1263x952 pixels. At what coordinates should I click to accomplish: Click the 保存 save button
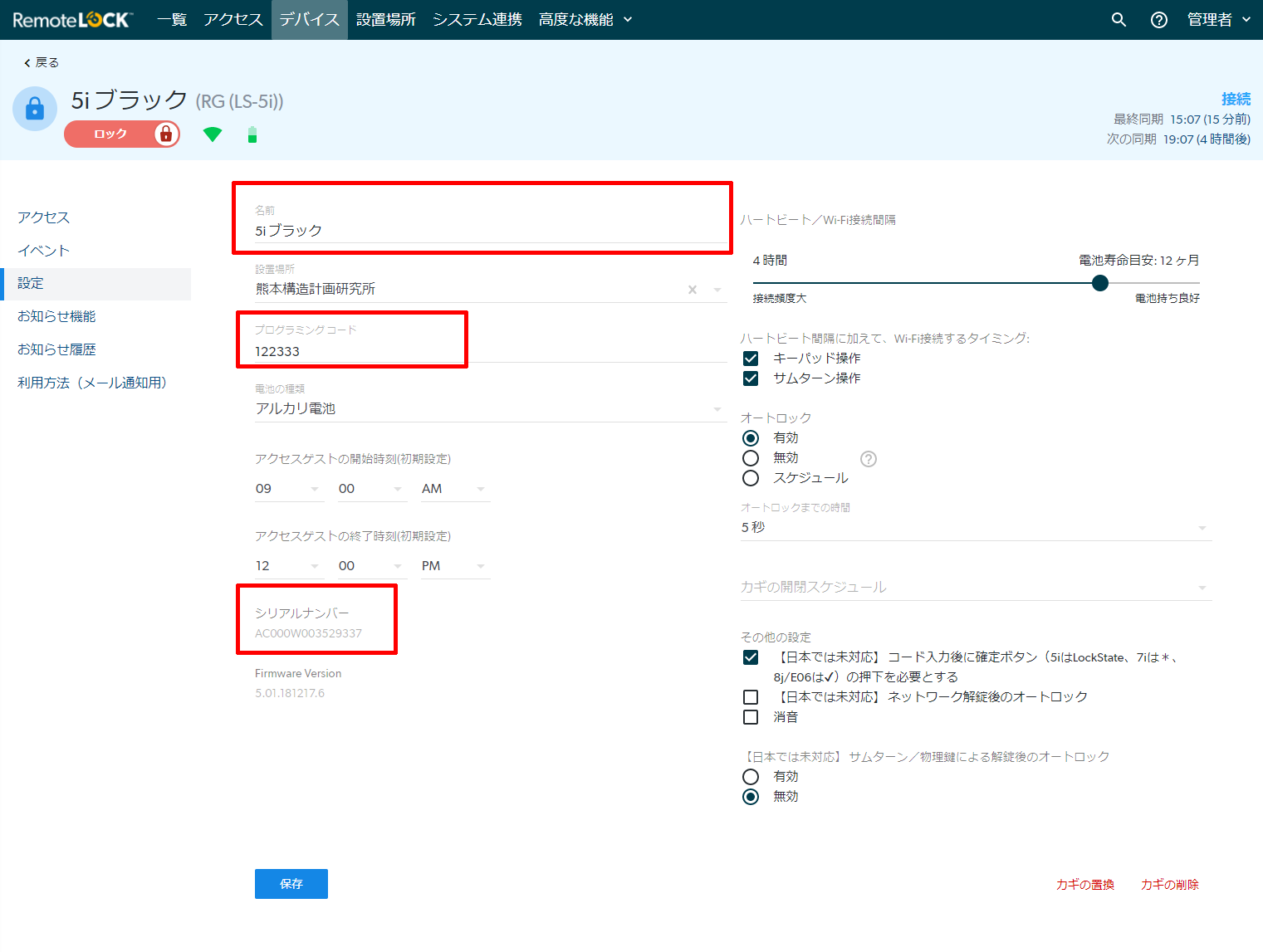pos(291,884)
